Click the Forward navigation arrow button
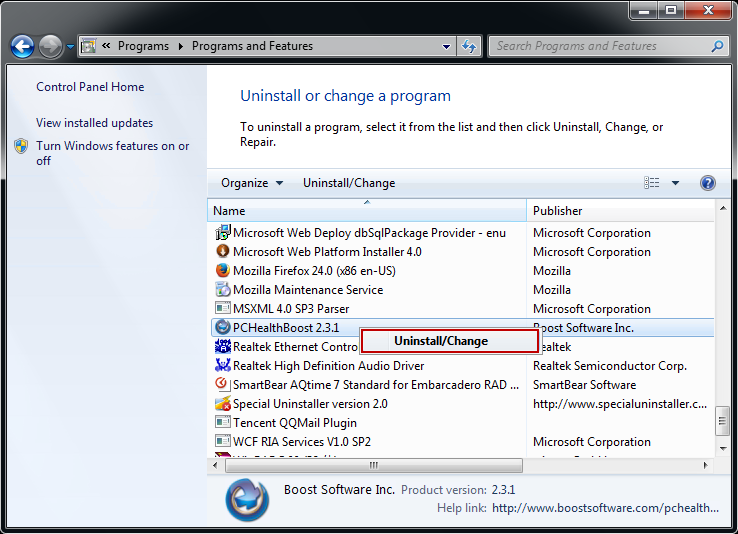738x534 pixels. 50,46
